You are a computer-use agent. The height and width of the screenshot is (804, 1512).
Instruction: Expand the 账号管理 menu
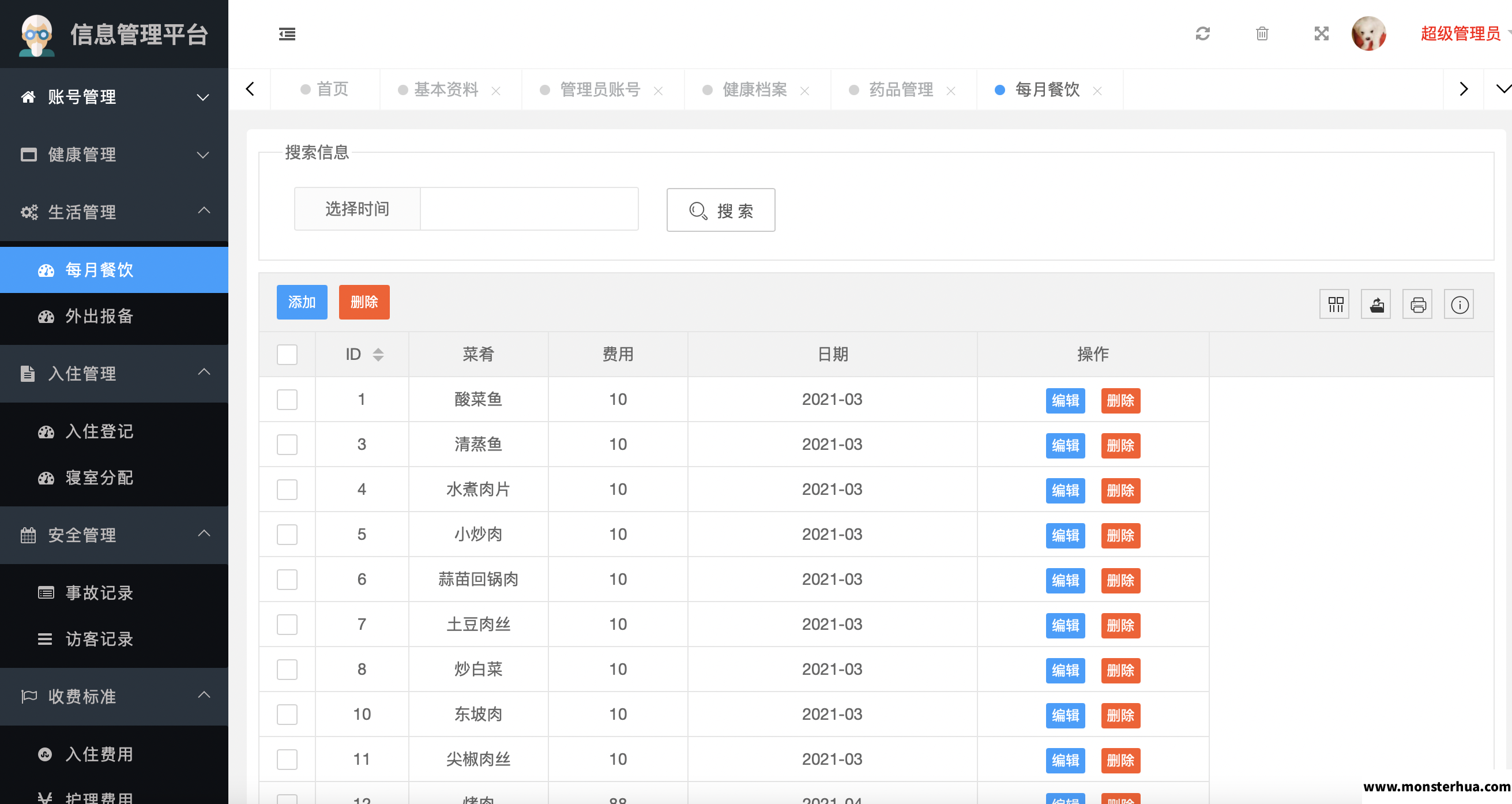[114, 97]
